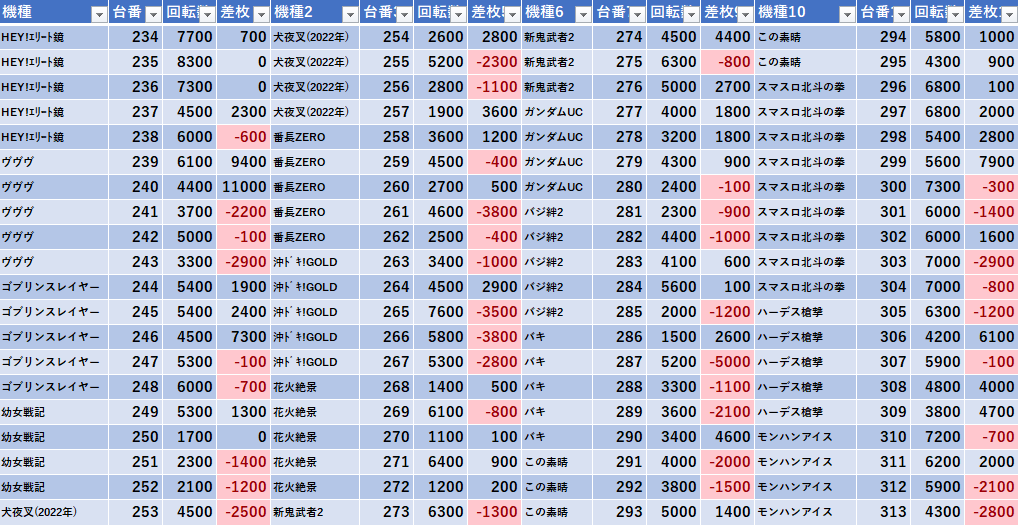Select machine number cell 274
1018x525 pixels.
(619, 37)
